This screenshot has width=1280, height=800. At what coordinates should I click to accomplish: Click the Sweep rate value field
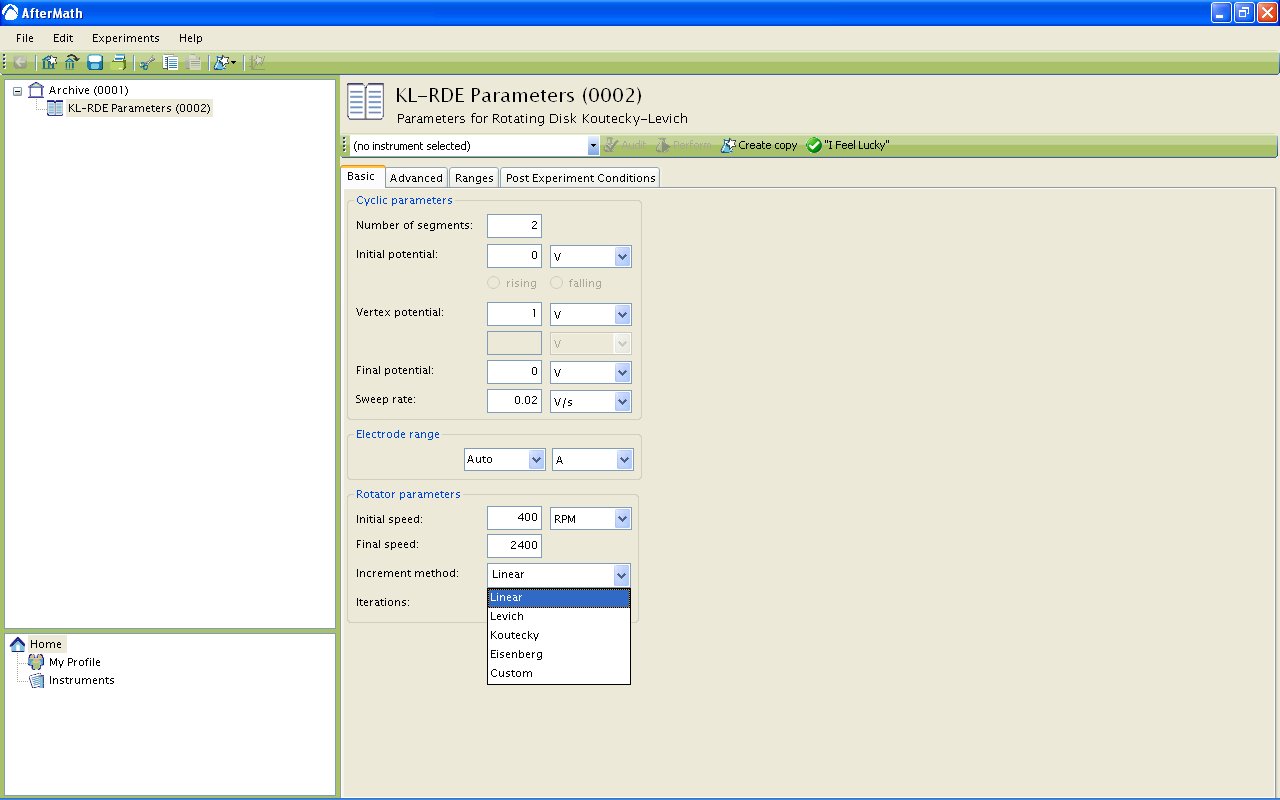pos(514,401)
